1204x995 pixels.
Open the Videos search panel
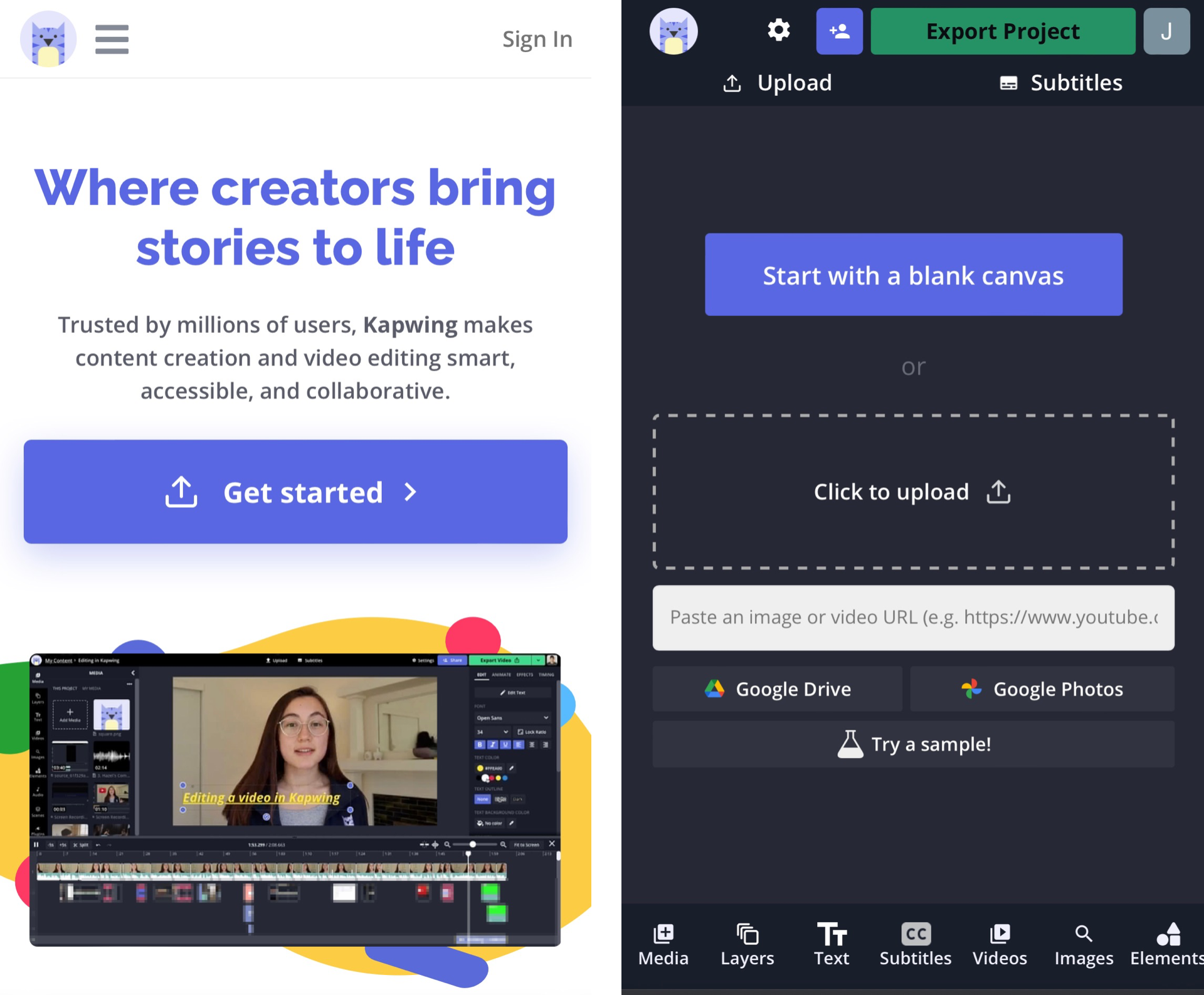(999, 944)
